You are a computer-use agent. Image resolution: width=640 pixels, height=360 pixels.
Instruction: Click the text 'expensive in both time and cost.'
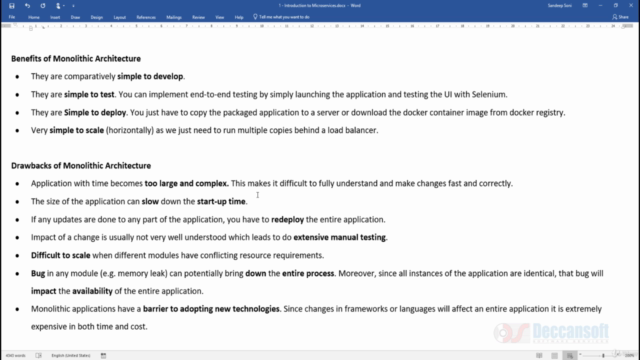pos(89,327)
